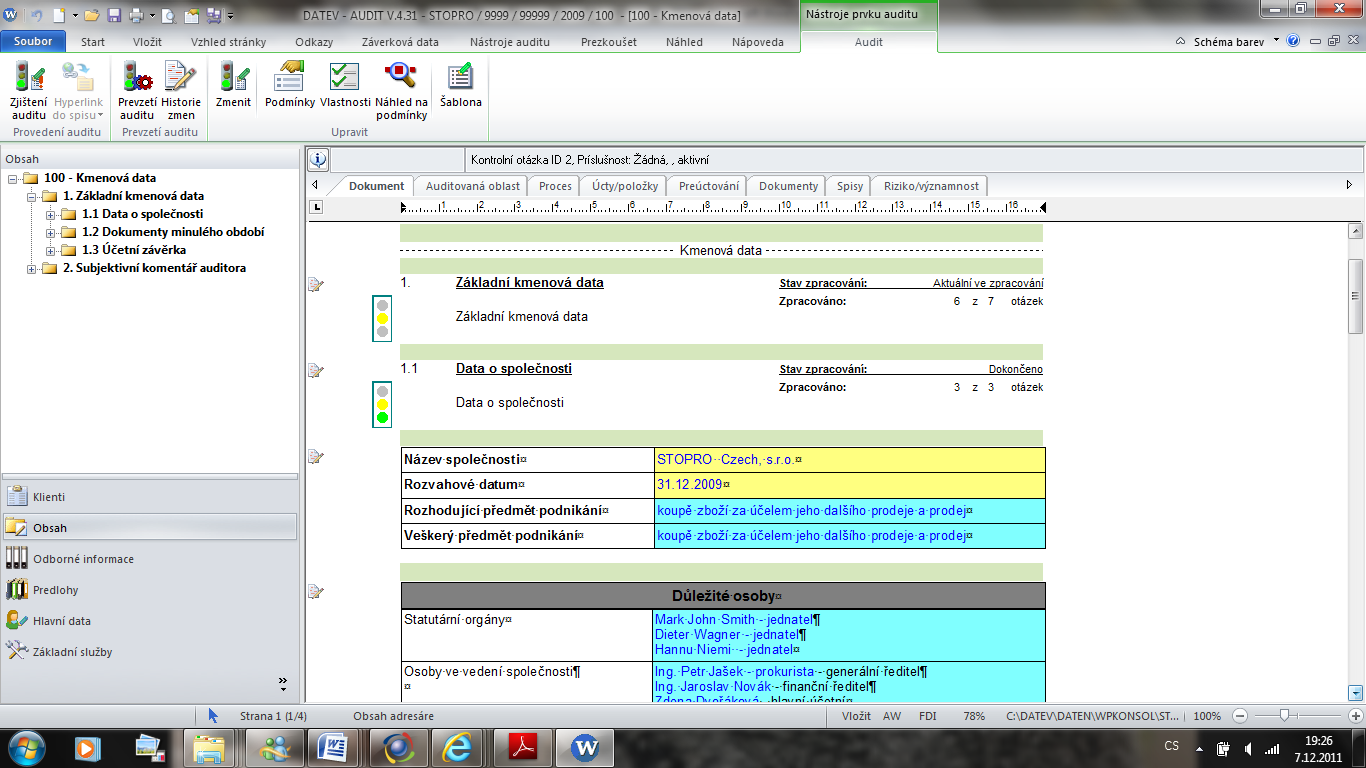The height and width of the screenshot is (768, 1366).
Task: Click the help question mark icon
Action: (1293, 41)
